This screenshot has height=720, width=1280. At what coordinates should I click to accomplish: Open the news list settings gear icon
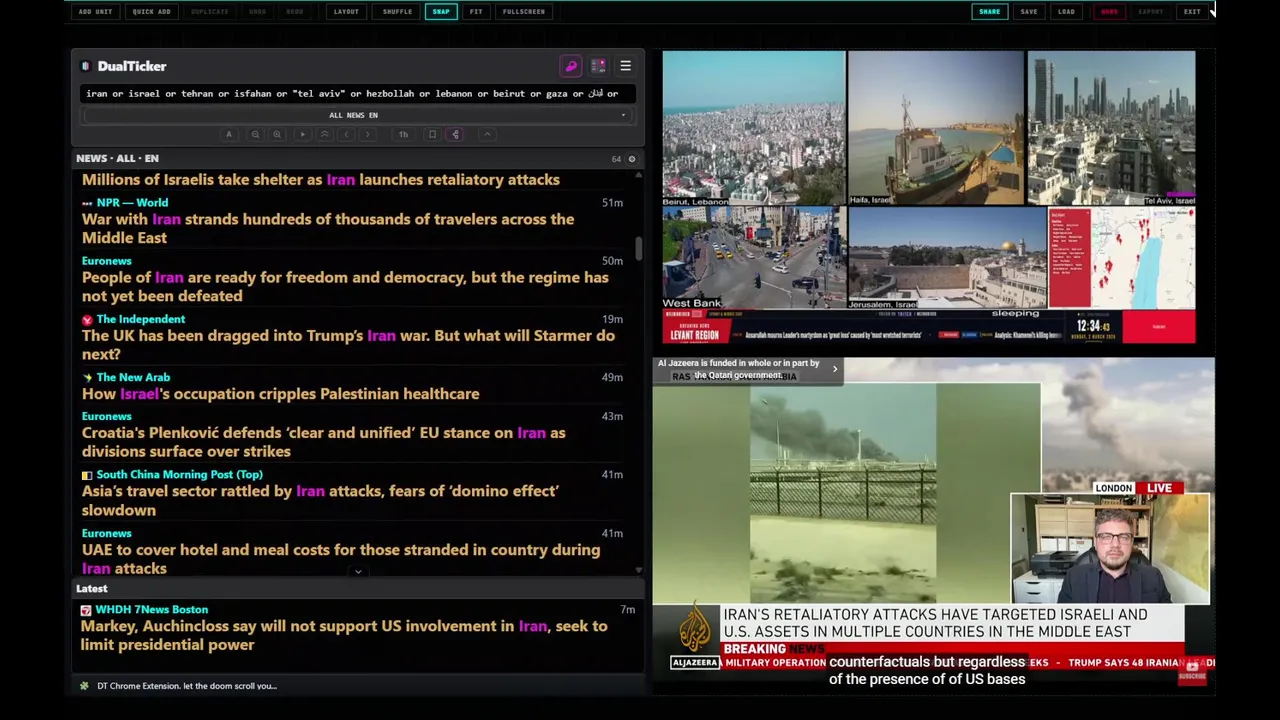[631, 159]
